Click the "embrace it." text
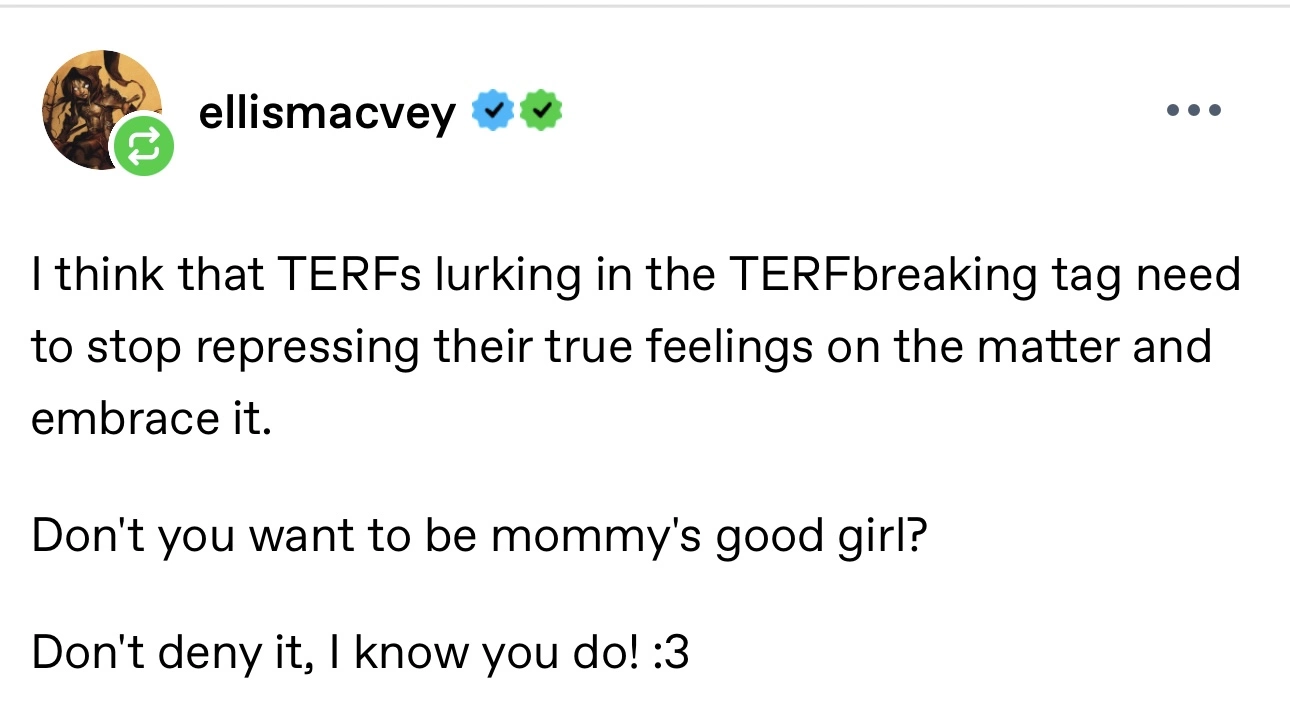The height and width of the screenshot is (716, 1290). (x=151, y=418)
